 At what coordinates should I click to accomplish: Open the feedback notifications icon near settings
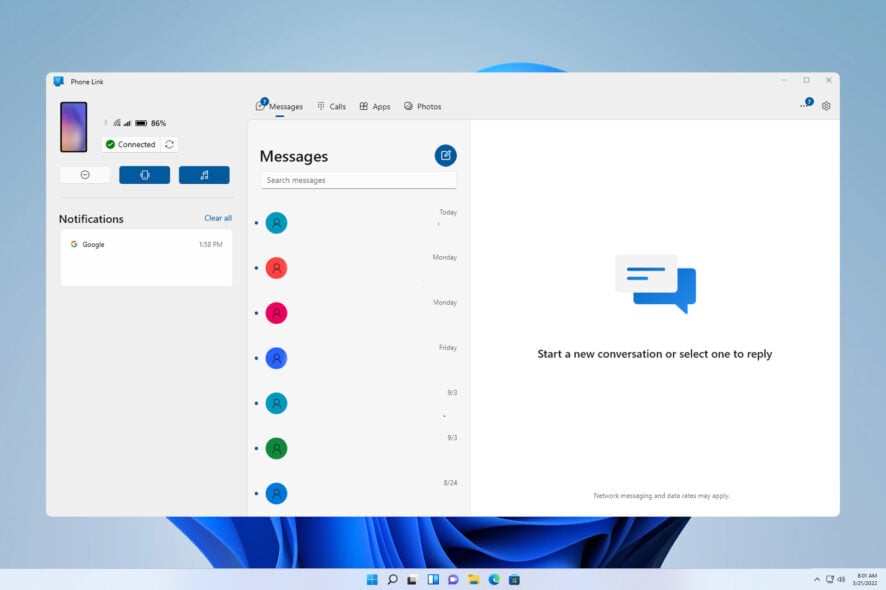(x=806, y=103)
